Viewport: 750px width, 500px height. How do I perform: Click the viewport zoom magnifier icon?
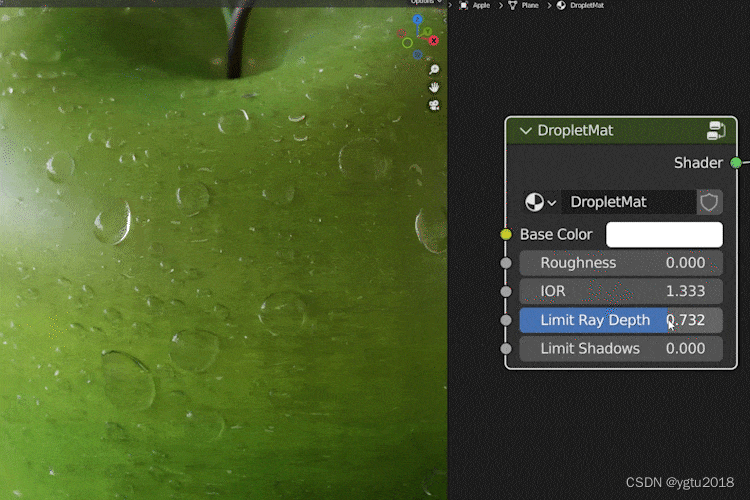click(434, 70)
